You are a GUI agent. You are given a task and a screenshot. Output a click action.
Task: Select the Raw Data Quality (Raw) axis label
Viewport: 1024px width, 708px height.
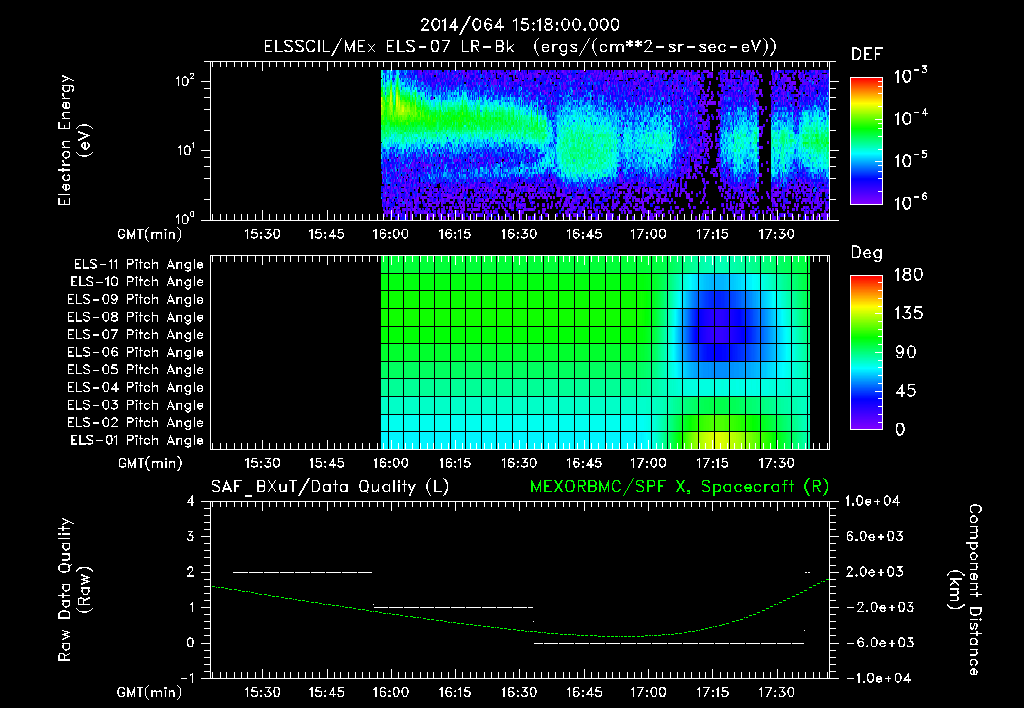click(x=74, y=590)
